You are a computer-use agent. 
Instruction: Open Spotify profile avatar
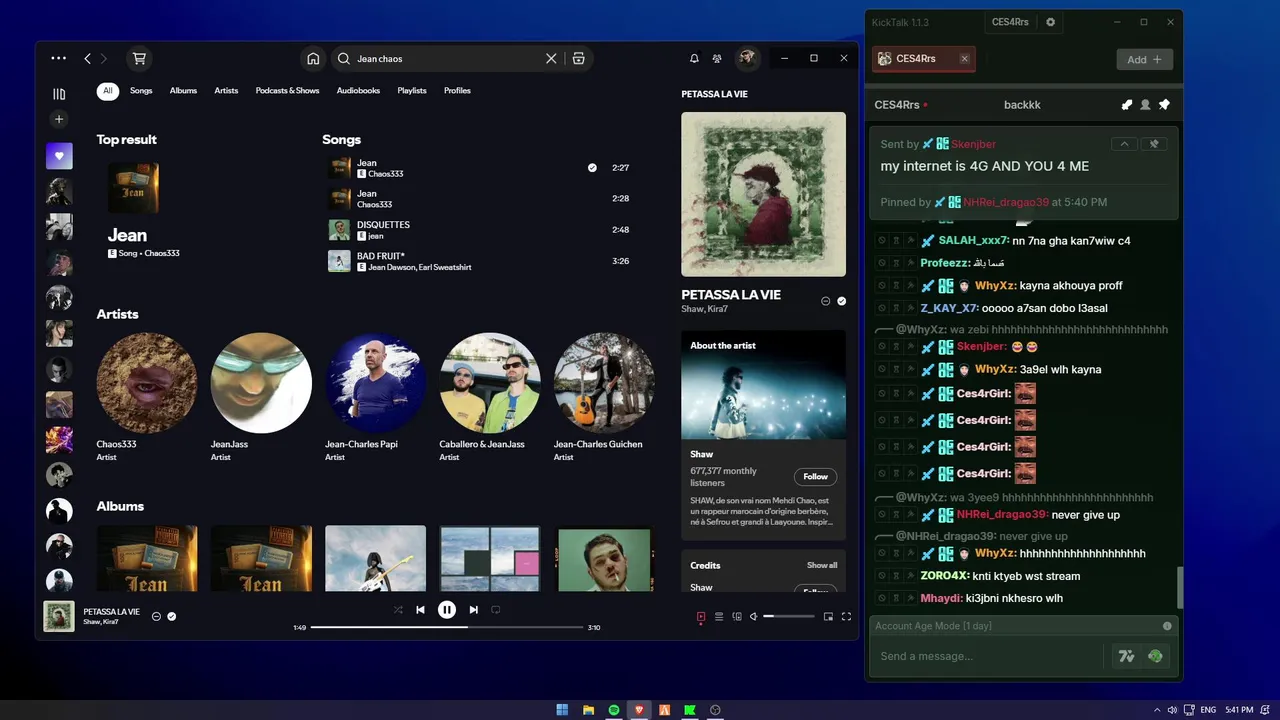point(747,58)
